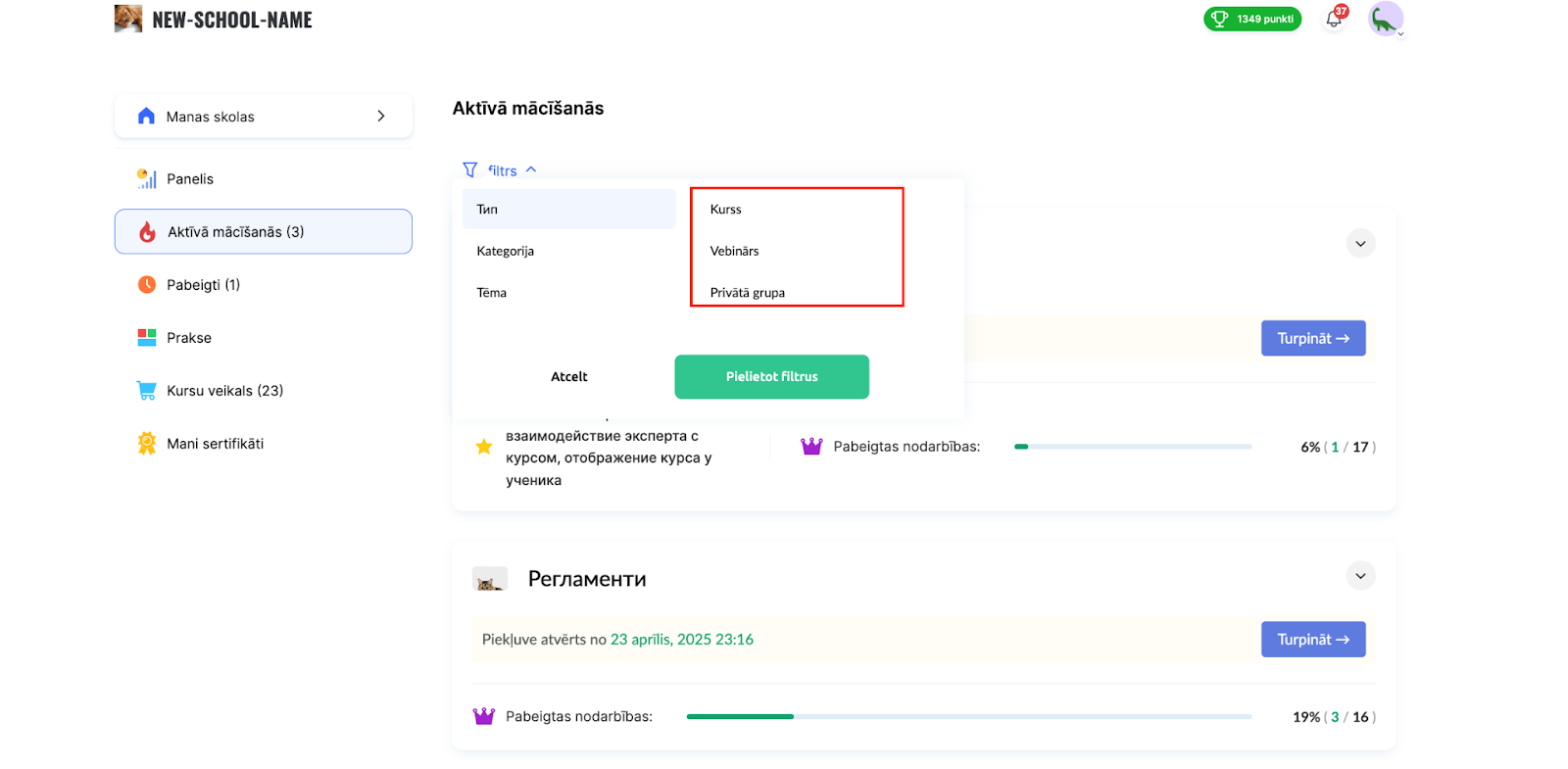Click the Atcelt button
This screenshot has height=769, width=1568.
(569, 377)
